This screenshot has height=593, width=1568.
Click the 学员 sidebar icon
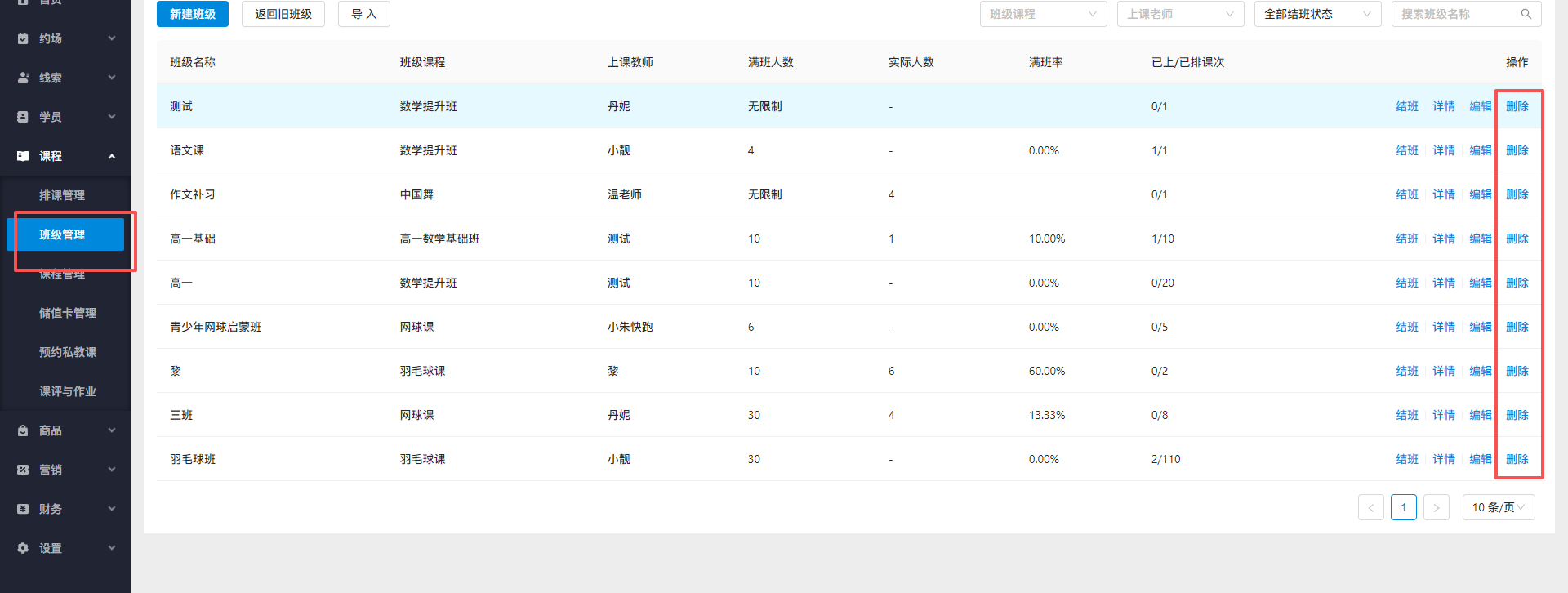(x=23, y=117)
